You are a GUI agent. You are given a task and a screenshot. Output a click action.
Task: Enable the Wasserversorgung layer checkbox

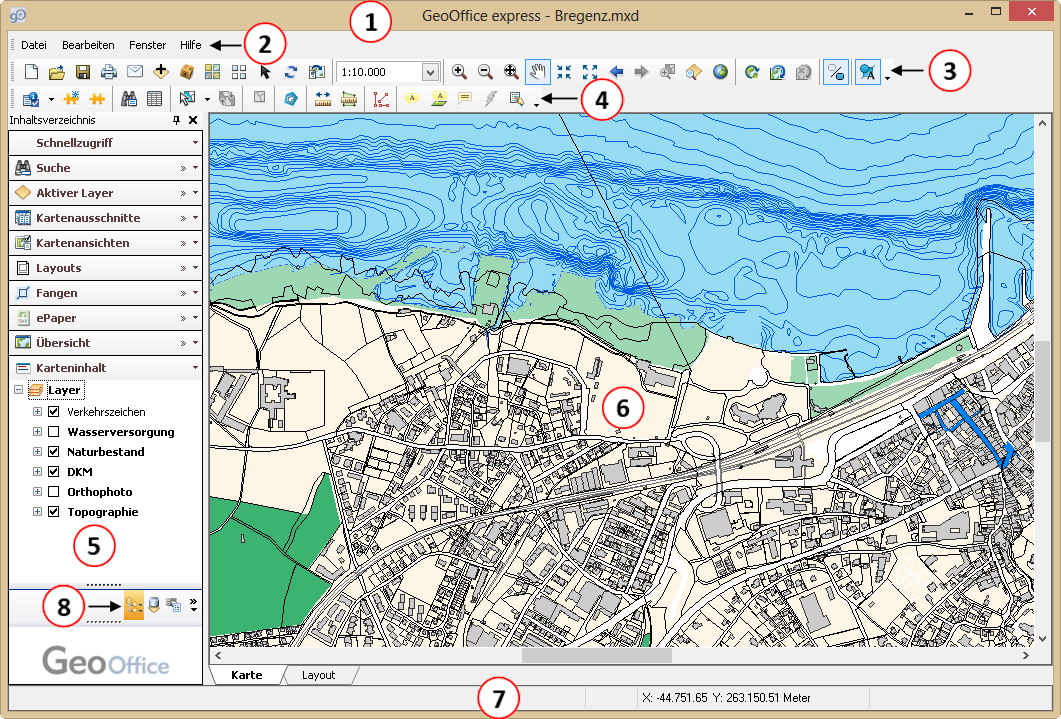coord(54,432)
